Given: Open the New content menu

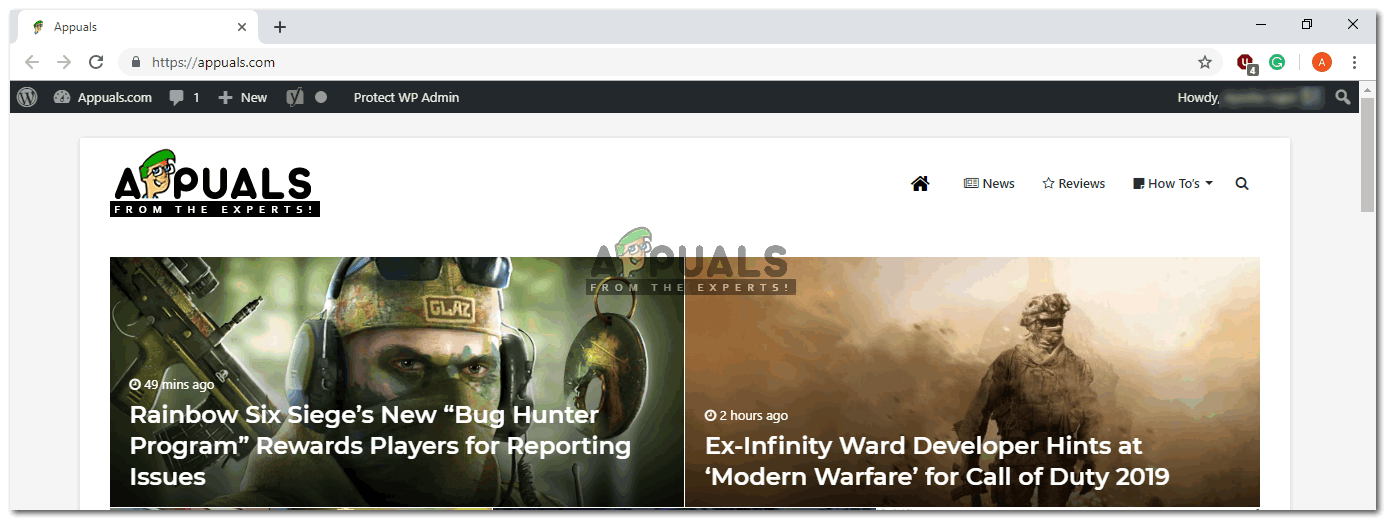Looking at the screenshot, I should click(x=242, y=97).
